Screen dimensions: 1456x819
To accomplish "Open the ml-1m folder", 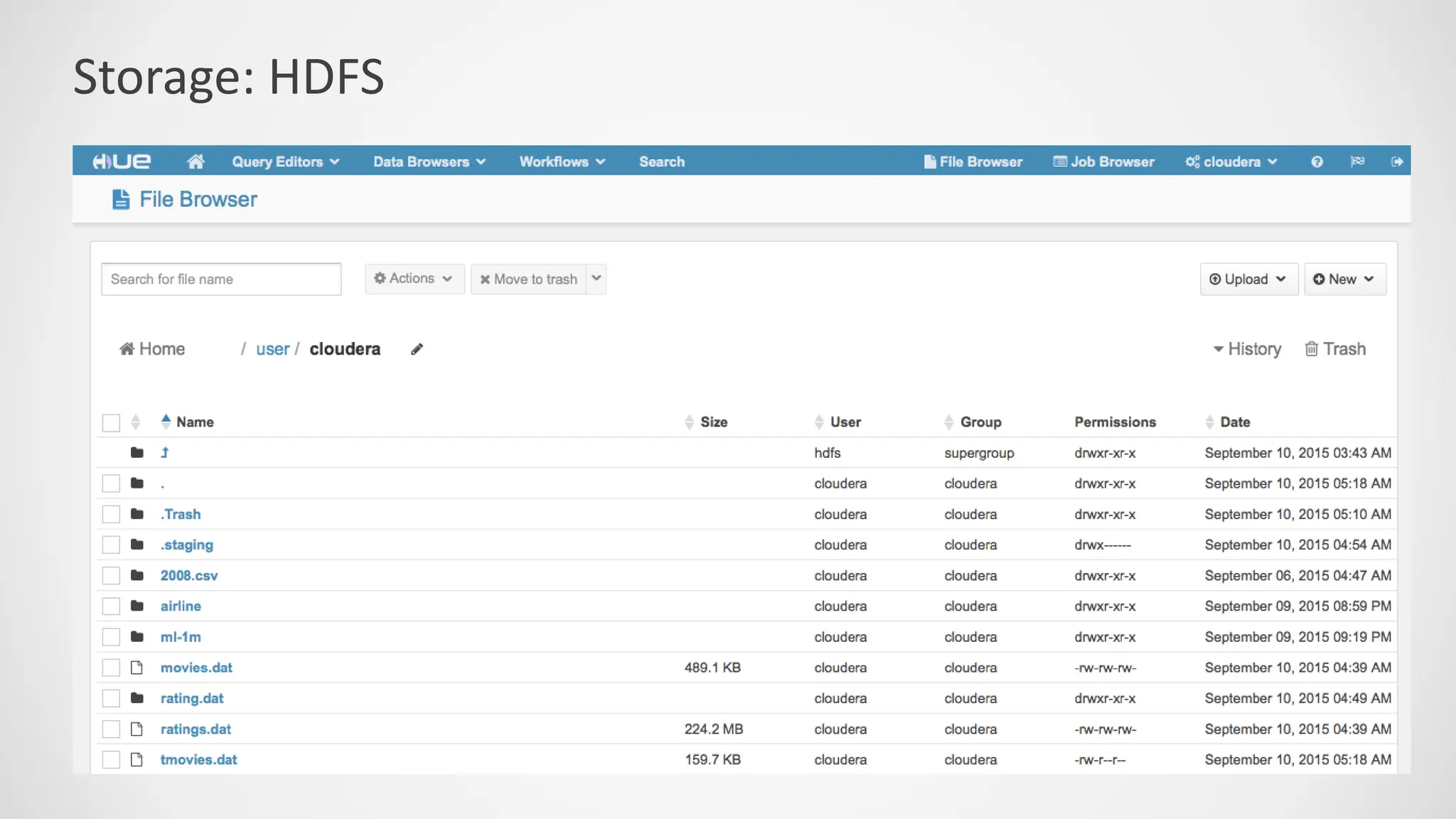I will [181, 636].
